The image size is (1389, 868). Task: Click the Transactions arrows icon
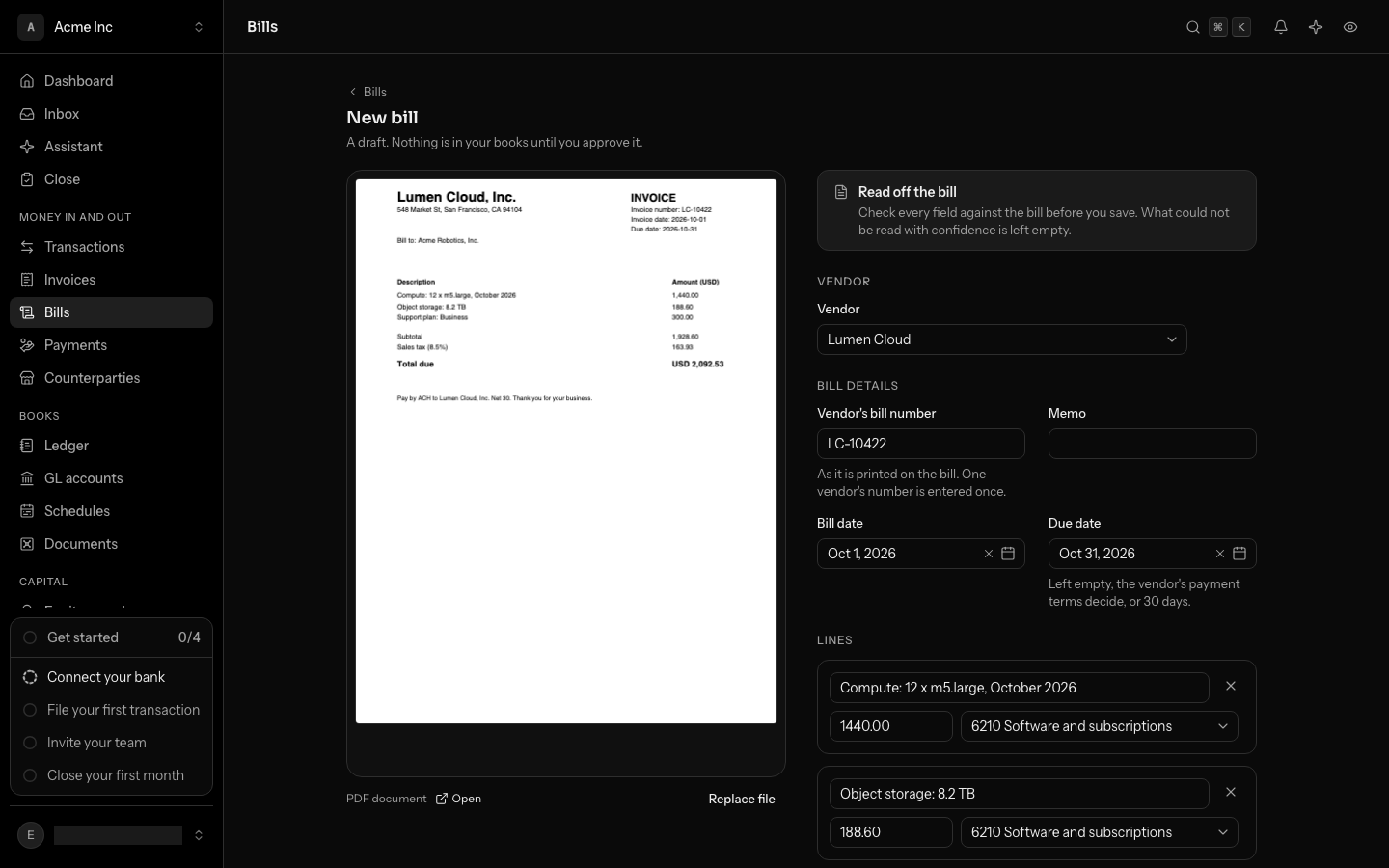point(27,247)
